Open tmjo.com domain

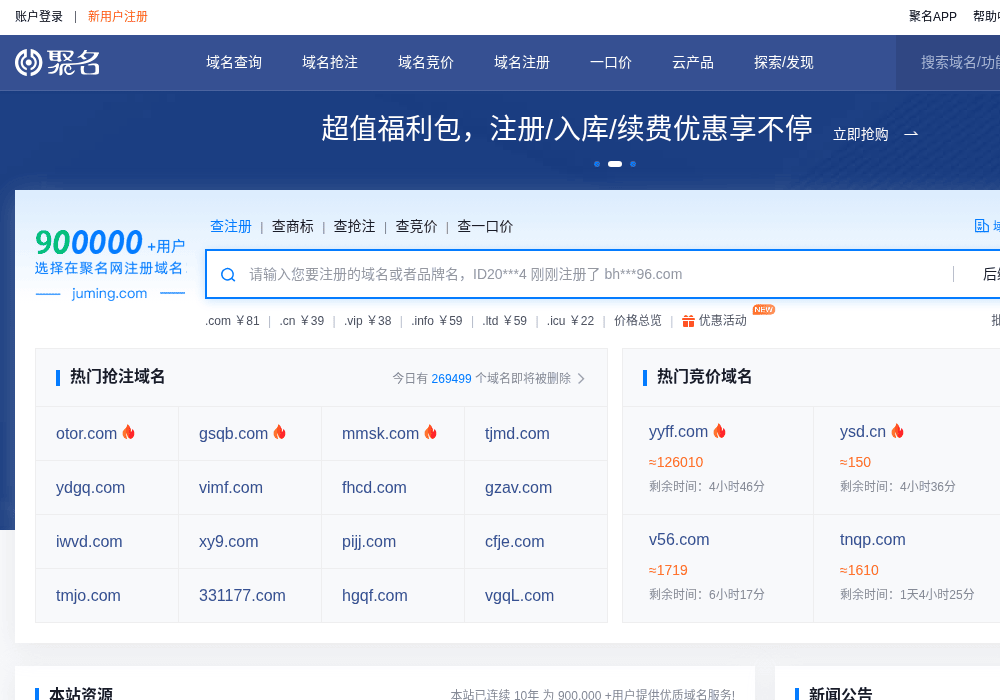click(x=88, y=595)
